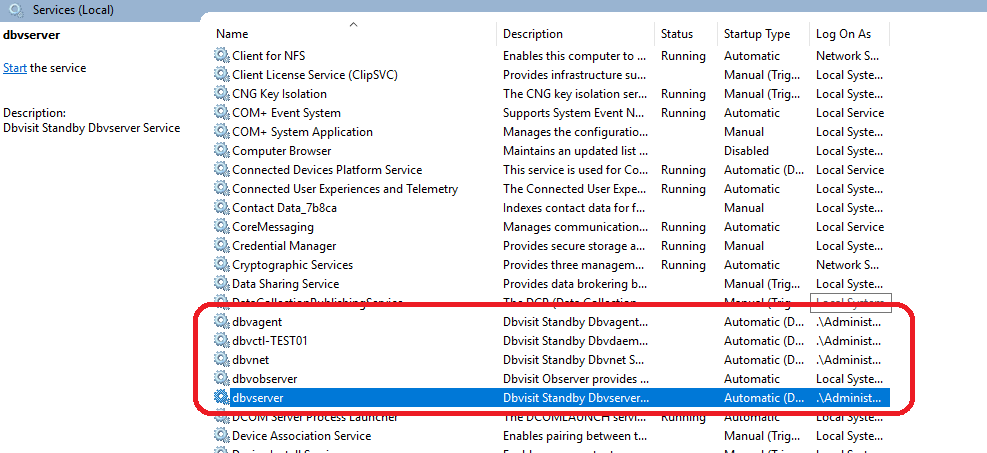Select the dbvserver gear icon

coord(222,398)
